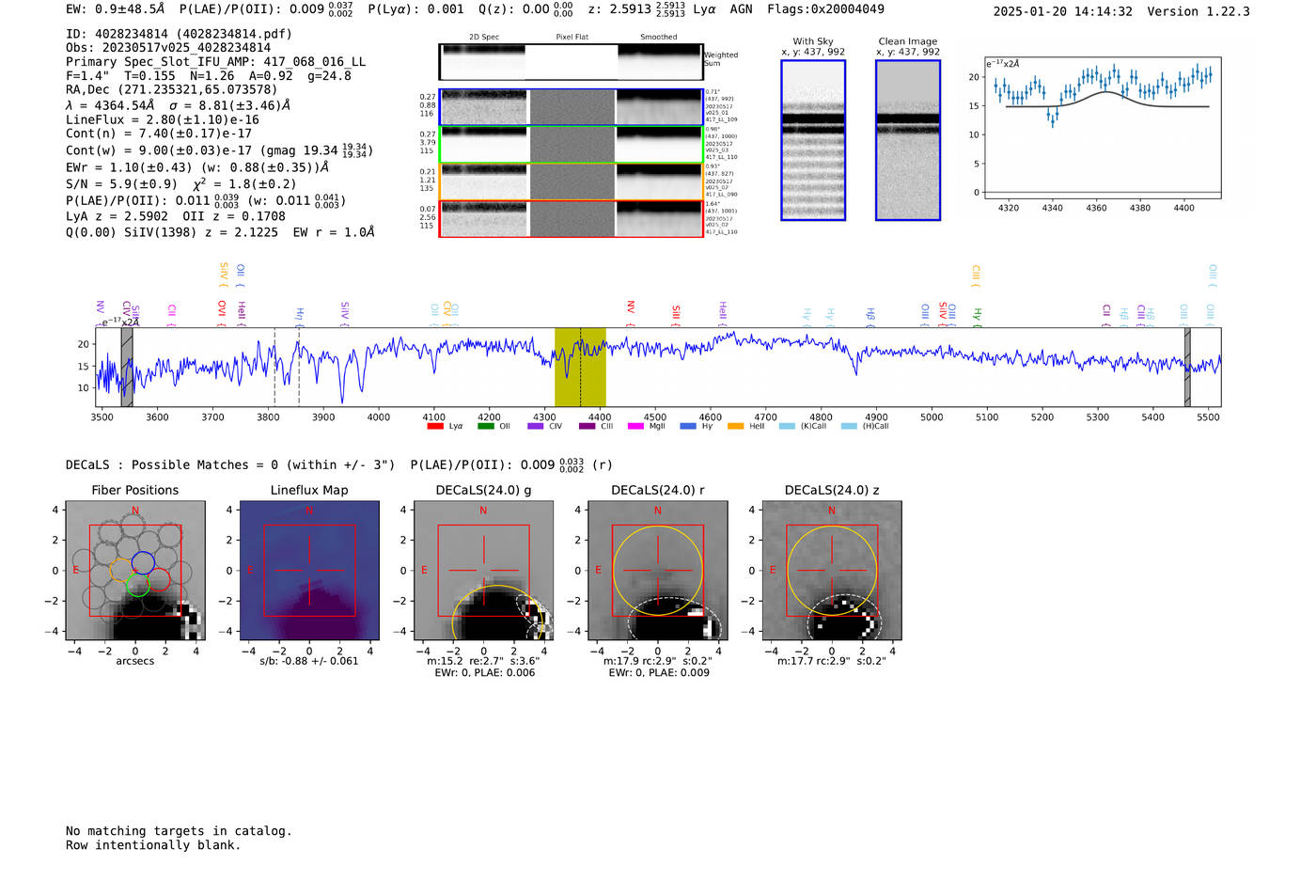Open the Lineflux Map panel
The image size is (1316, 896).
[x=309, y=571]
